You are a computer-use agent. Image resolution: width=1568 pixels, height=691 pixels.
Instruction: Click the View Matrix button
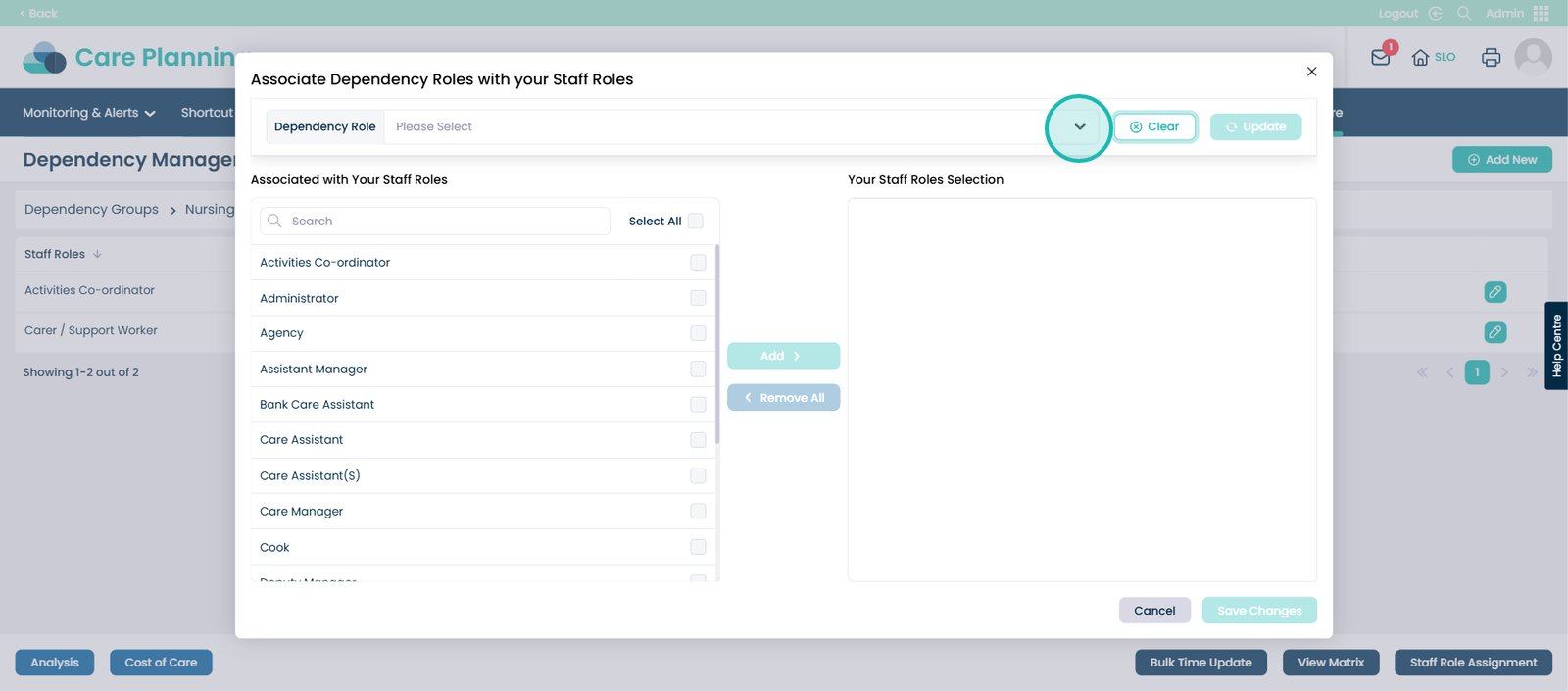coord(1331,663)
